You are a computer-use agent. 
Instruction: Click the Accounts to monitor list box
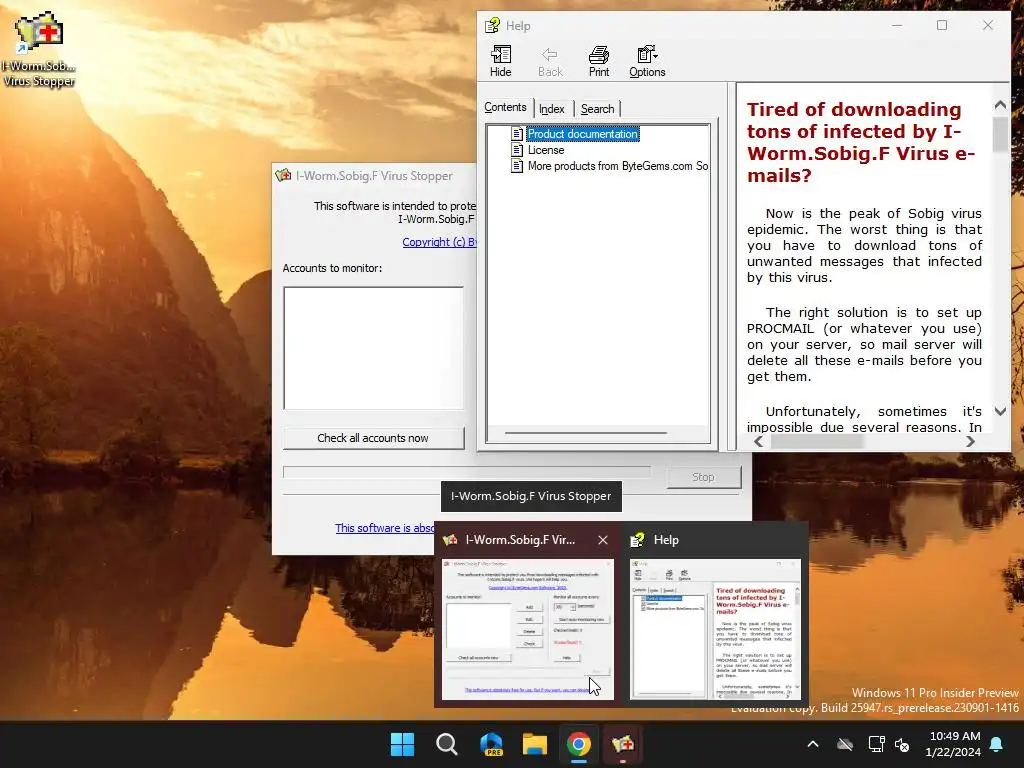(x=374, y=348)
